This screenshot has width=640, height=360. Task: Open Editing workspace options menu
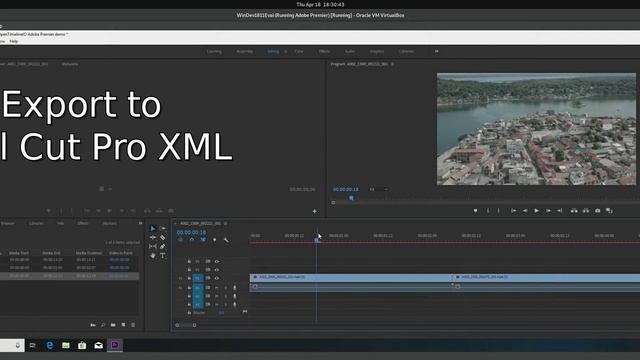[286, 51]
